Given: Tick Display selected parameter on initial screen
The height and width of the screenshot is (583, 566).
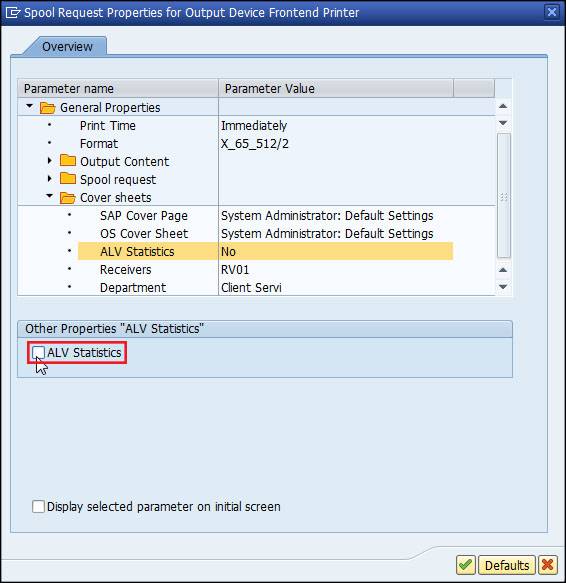Looking at the screenshot, I should pos(38,506).
